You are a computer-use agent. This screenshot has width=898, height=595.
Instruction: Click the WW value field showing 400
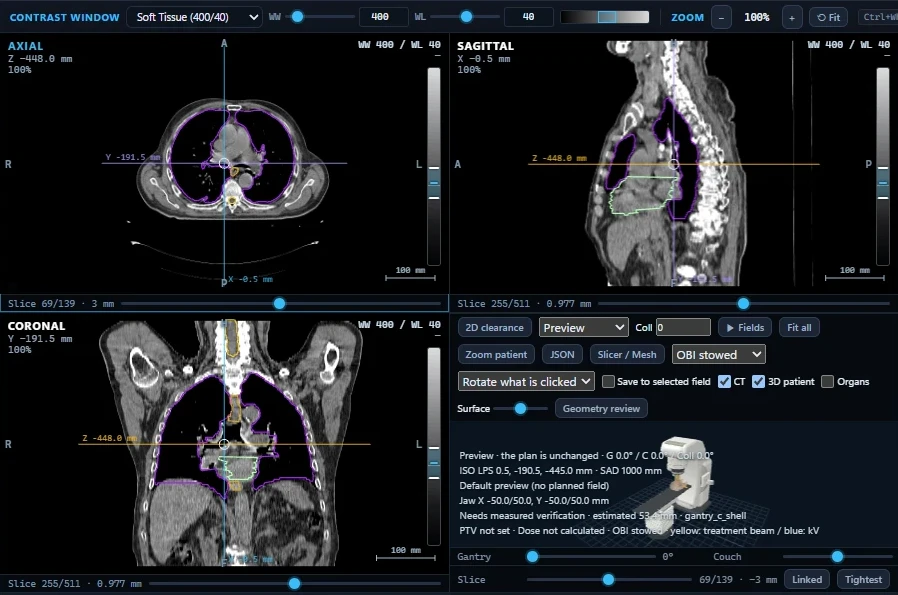pyautogui.click(x=384, y=17)
